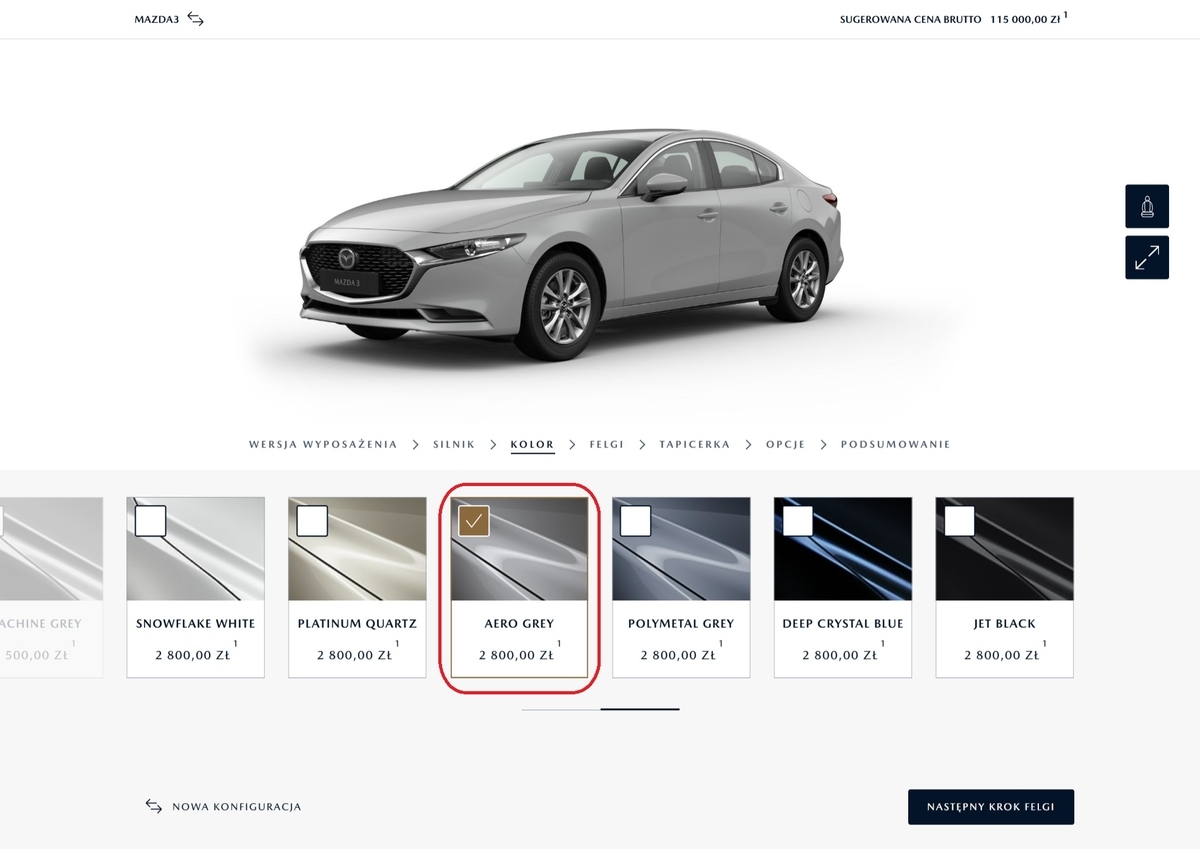Select the Deep Crystal Blue checkbox
This screenshot has width=1200, height=849.
(798, 521)
